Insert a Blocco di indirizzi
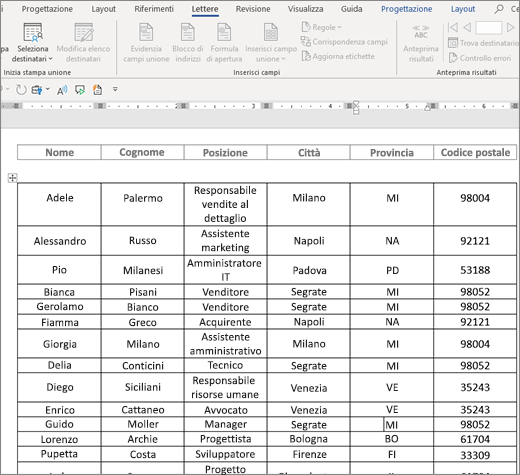Image resolution: width=520 pixels, height=475 pixels. pos(188,43)
